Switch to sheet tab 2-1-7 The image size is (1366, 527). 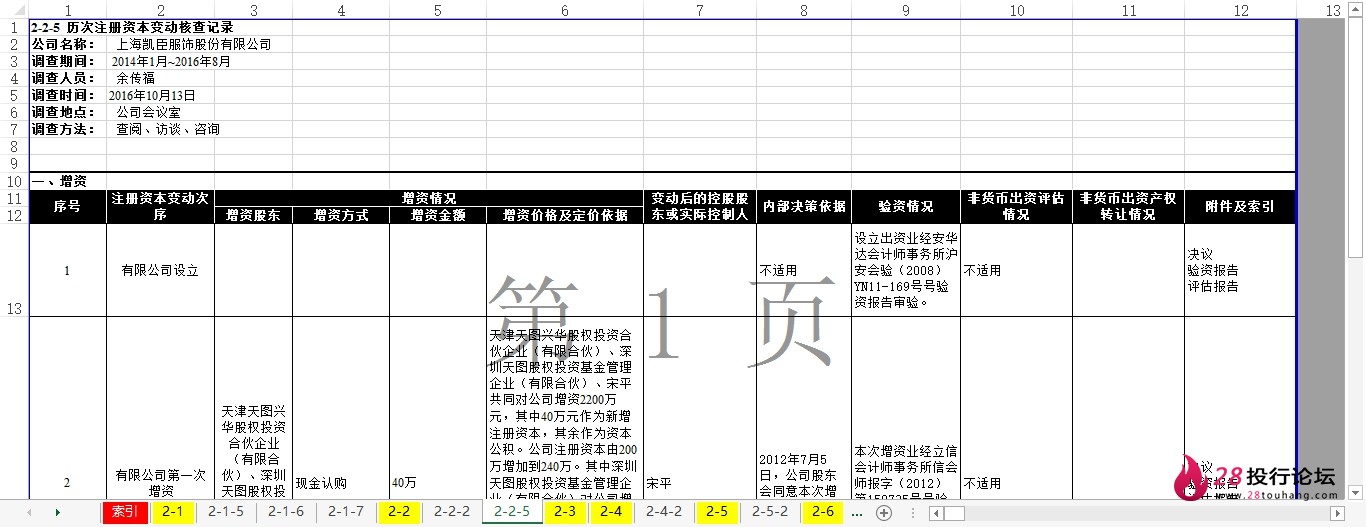346,512
